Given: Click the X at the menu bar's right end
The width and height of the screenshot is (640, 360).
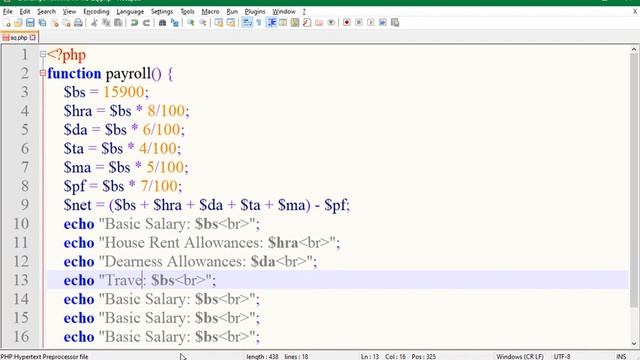Looking at the screenshot, I should (635, 11).
